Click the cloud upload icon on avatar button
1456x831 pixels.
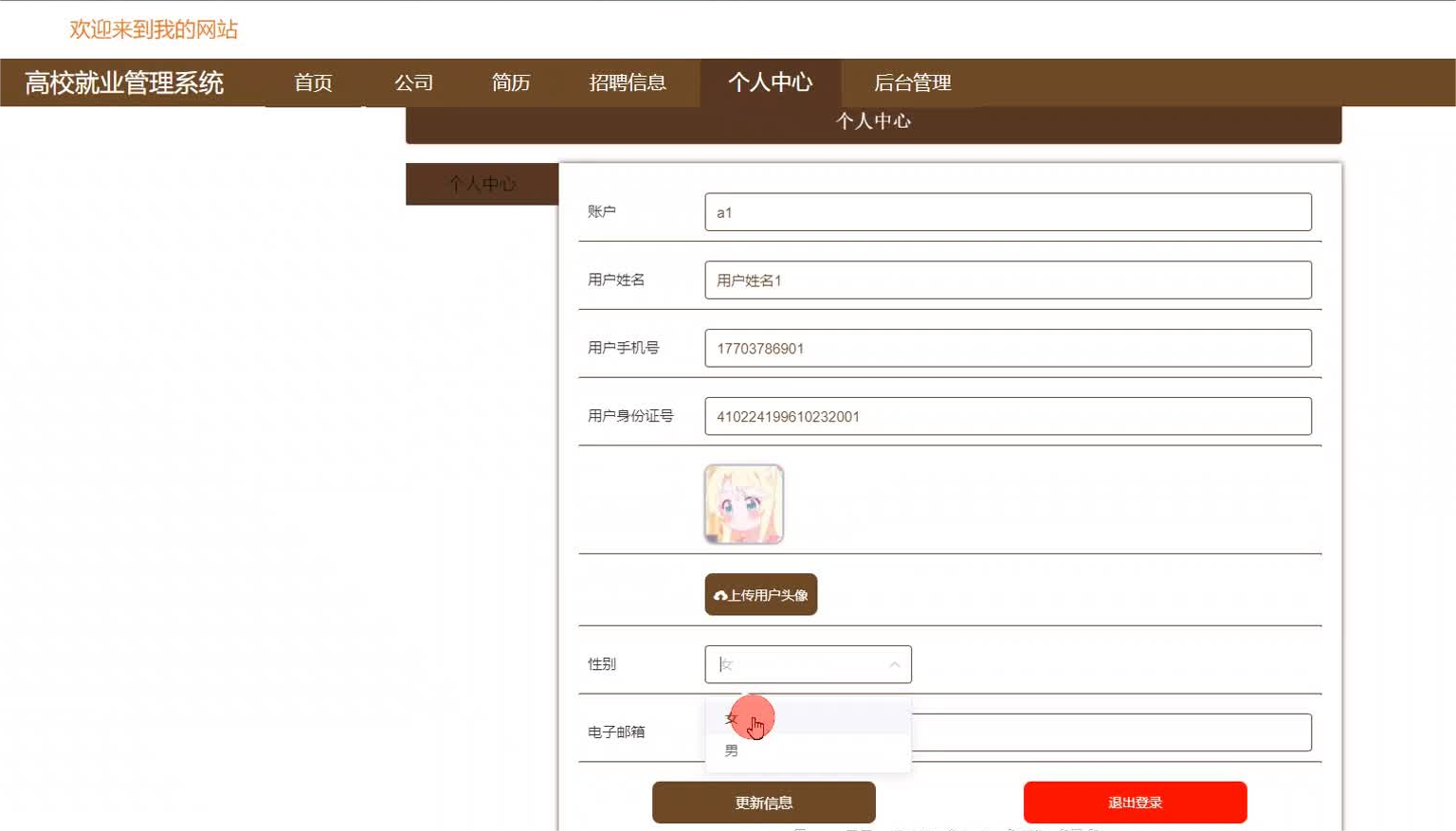(720, 595)
